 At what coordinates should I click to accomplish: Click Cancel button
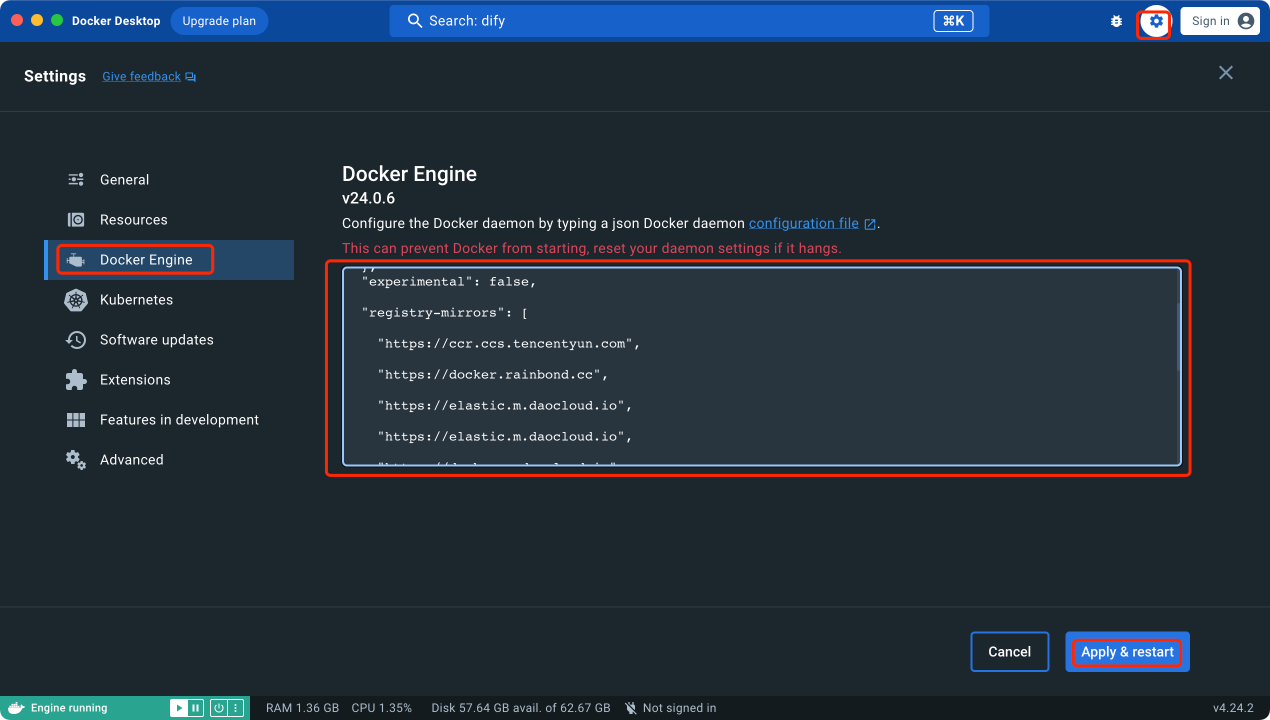pyautogui.click(x=1009, y=652)
